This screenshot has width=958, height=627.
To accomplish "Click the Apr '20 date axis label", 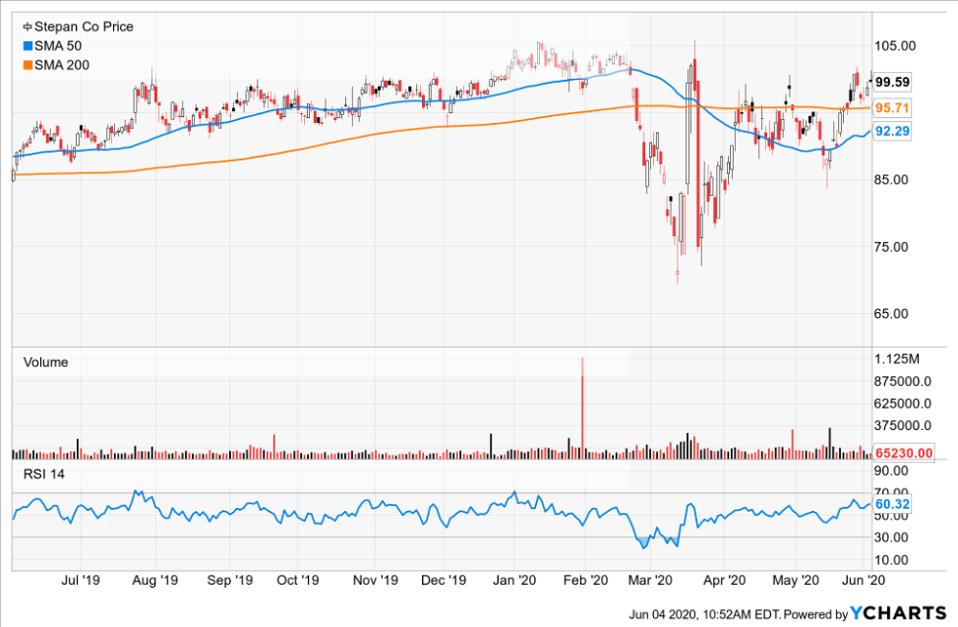I will [x=724, y=581].
